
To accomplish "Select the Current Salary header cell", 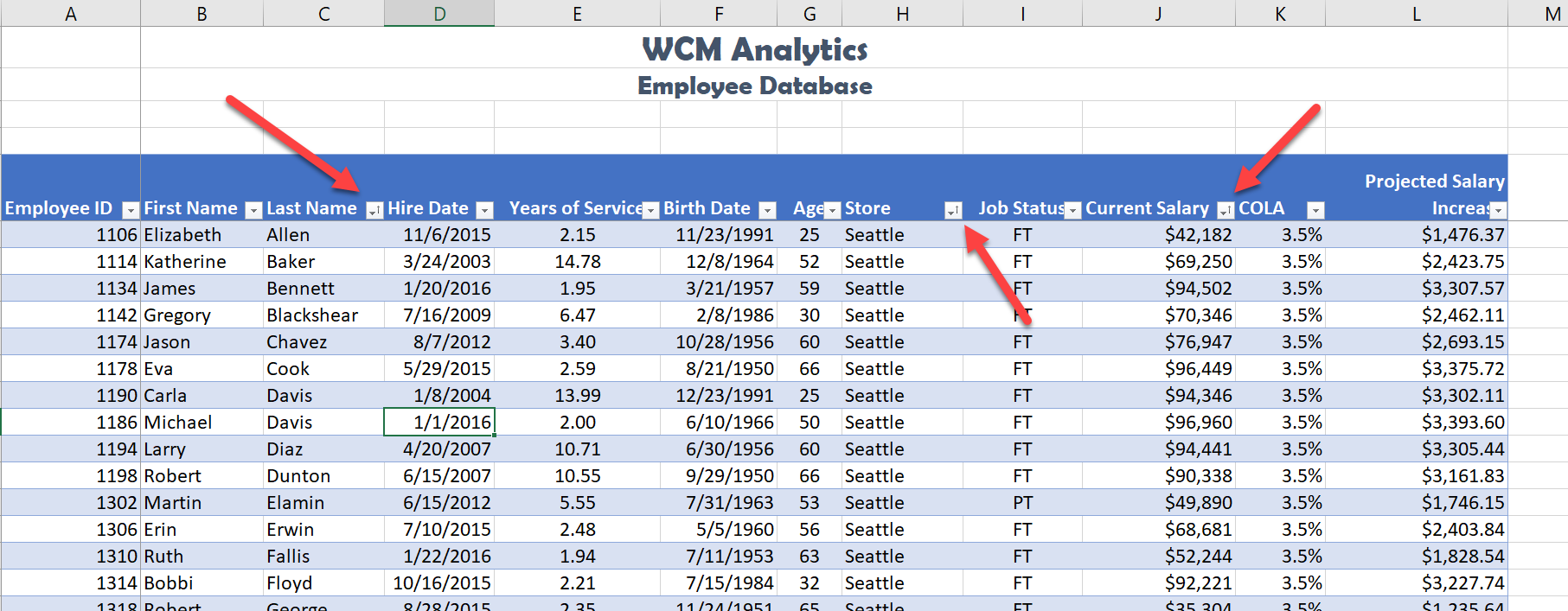I will click(x=1159, y=188).
